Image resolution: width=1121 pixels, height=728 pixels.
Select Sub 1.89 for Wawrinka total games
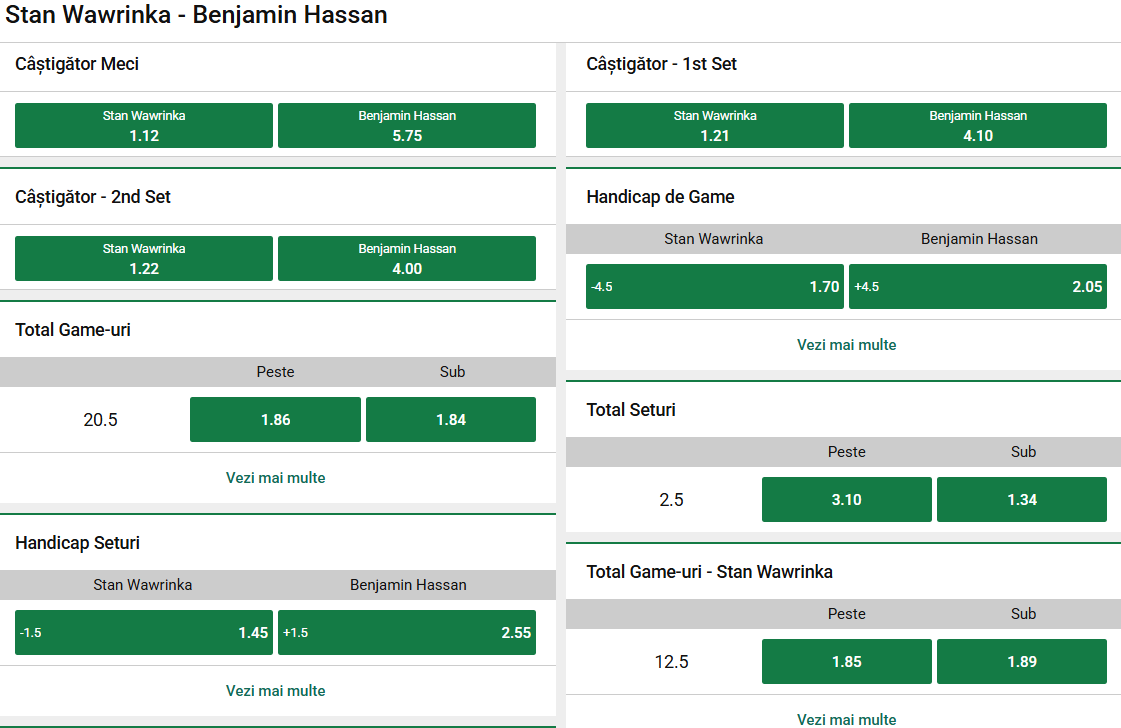click(x=1021, y=661)
